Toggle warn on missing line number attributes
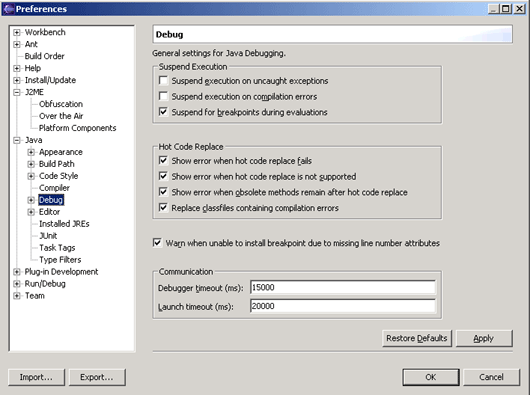530x395 pixels. (x=157, y=243)
